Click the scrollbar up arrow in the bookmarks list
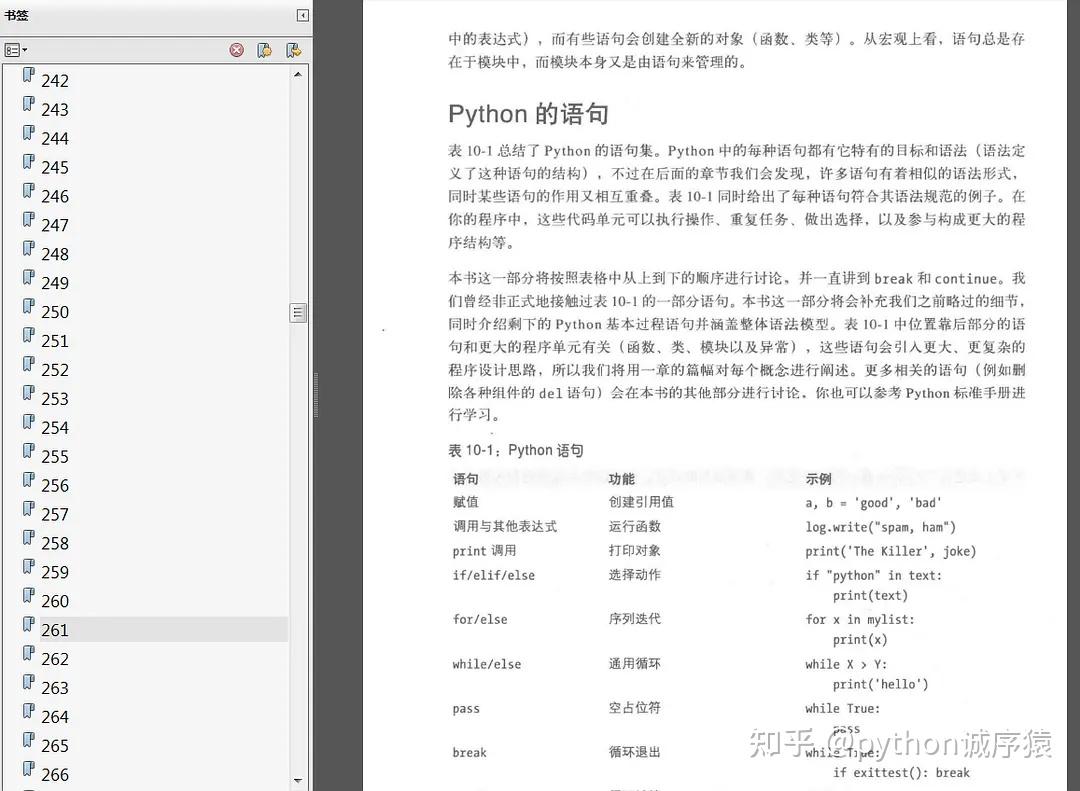 click(298, 73)
